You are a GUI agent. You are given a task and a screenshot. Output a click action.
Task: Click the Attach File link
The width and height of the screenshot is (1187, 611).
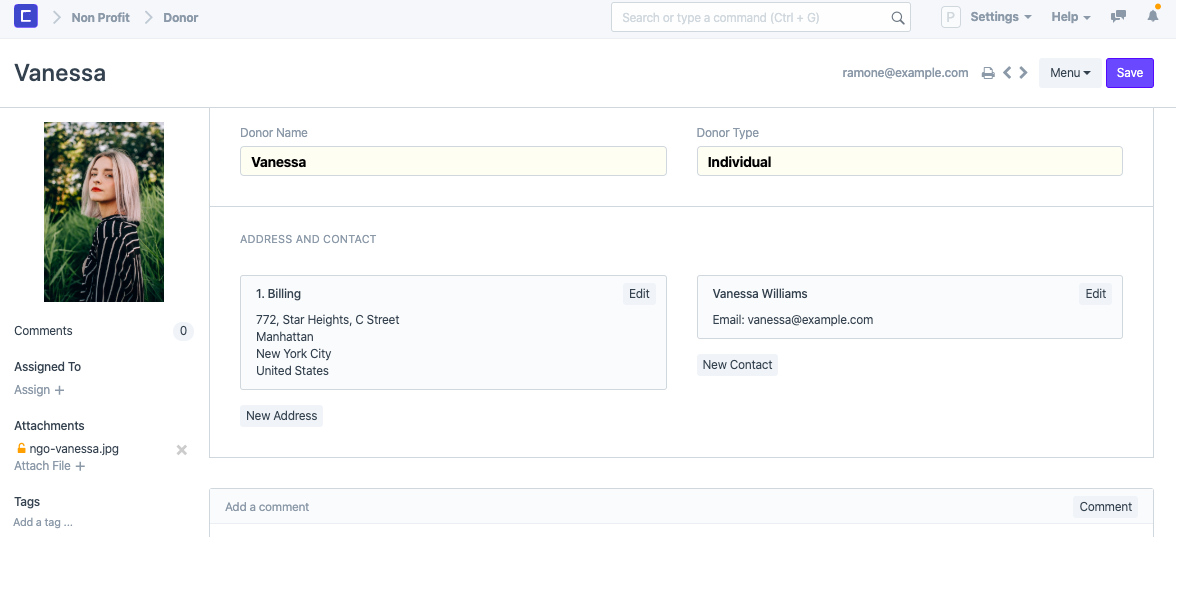[x=42, y=466]
